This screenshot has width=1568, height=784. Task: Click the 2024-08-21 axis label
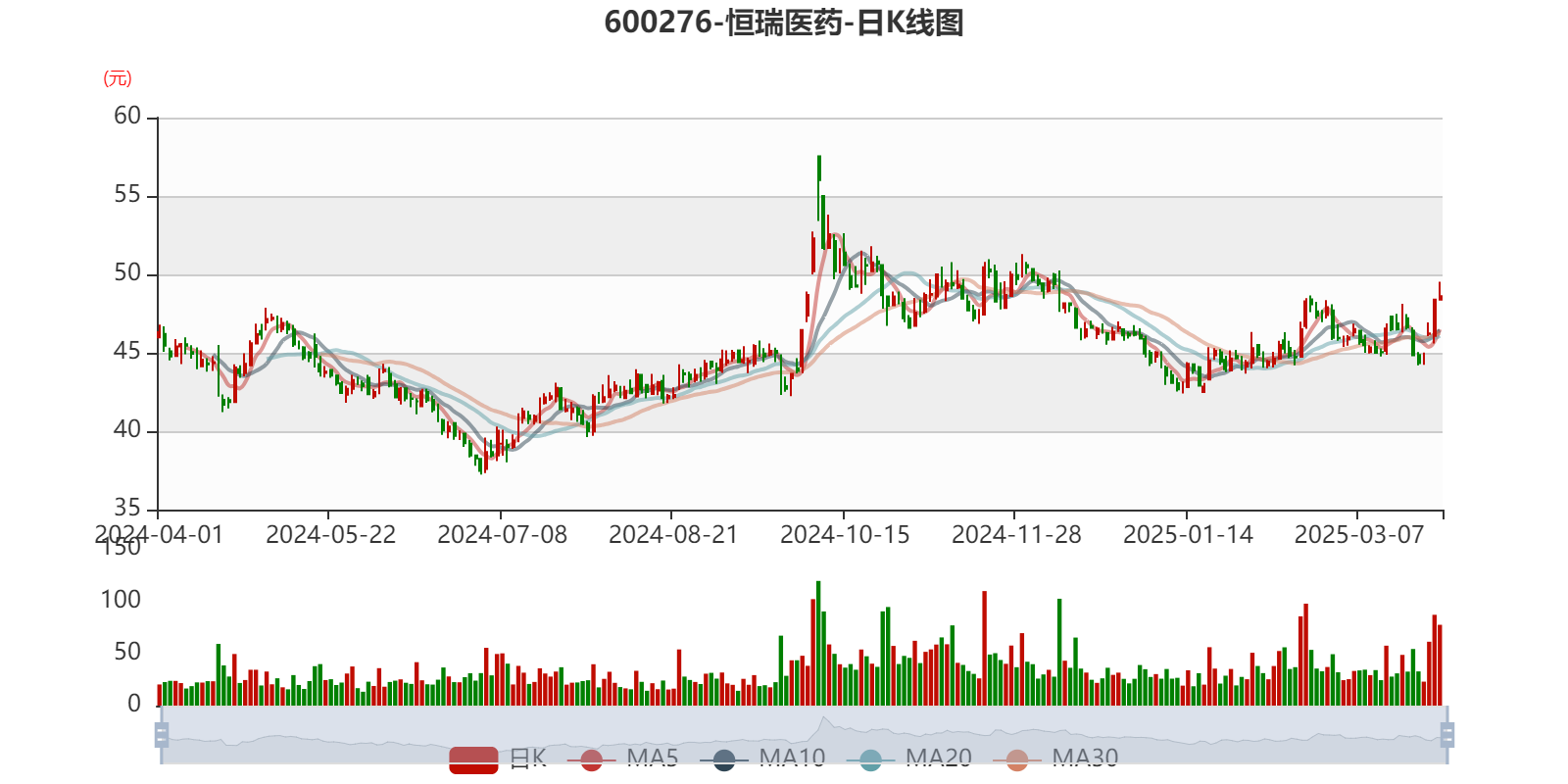click(x=673, y=535)
